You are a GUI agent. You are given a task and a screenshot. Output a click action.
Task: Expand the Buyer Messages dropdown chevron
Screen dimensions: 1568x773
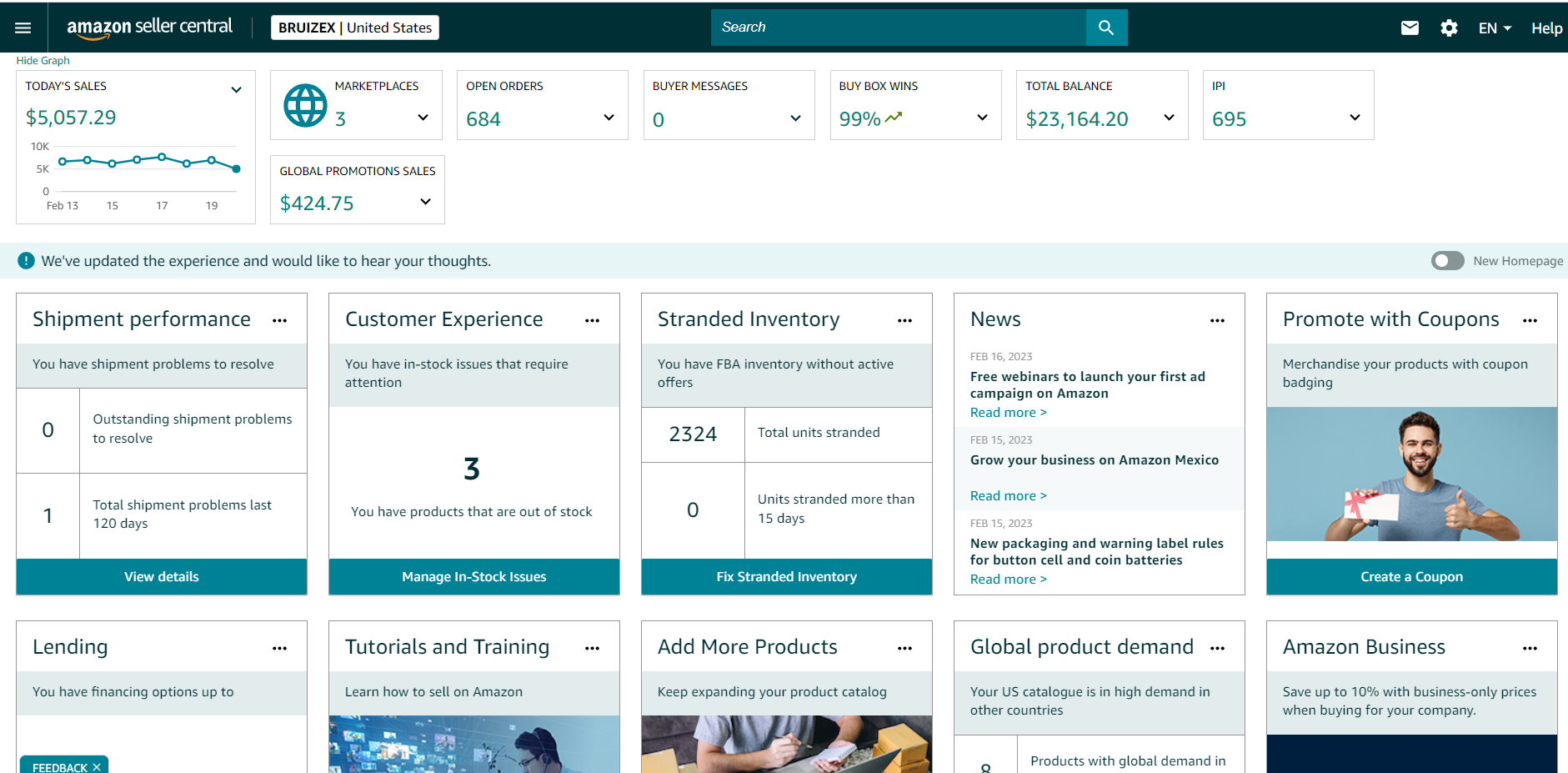tap(796, 118)
